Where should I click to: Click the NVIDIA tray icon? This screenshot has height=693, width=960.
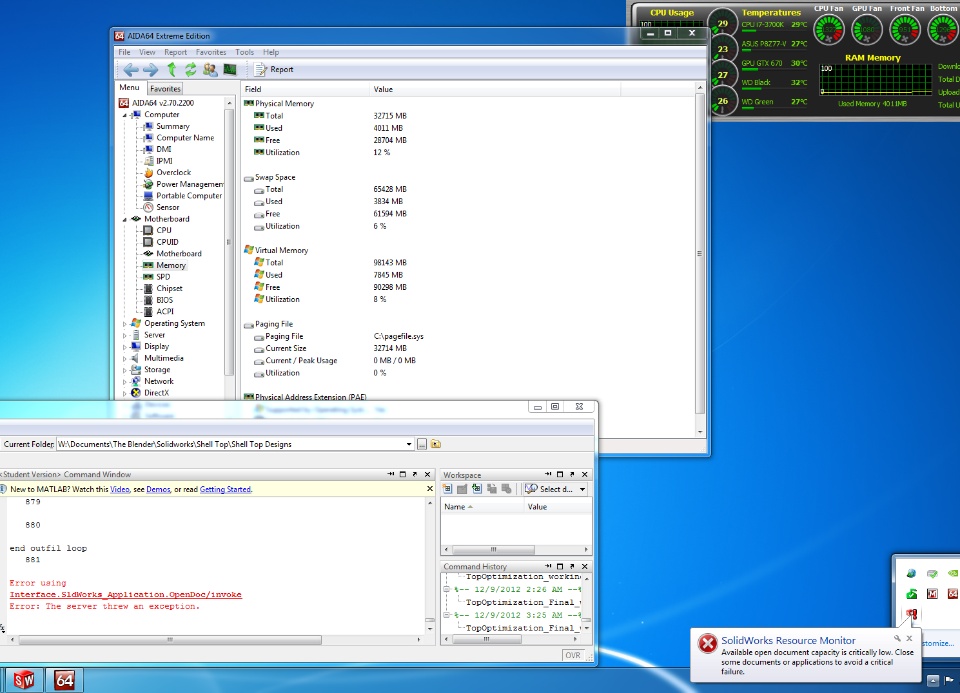point(953,574)
